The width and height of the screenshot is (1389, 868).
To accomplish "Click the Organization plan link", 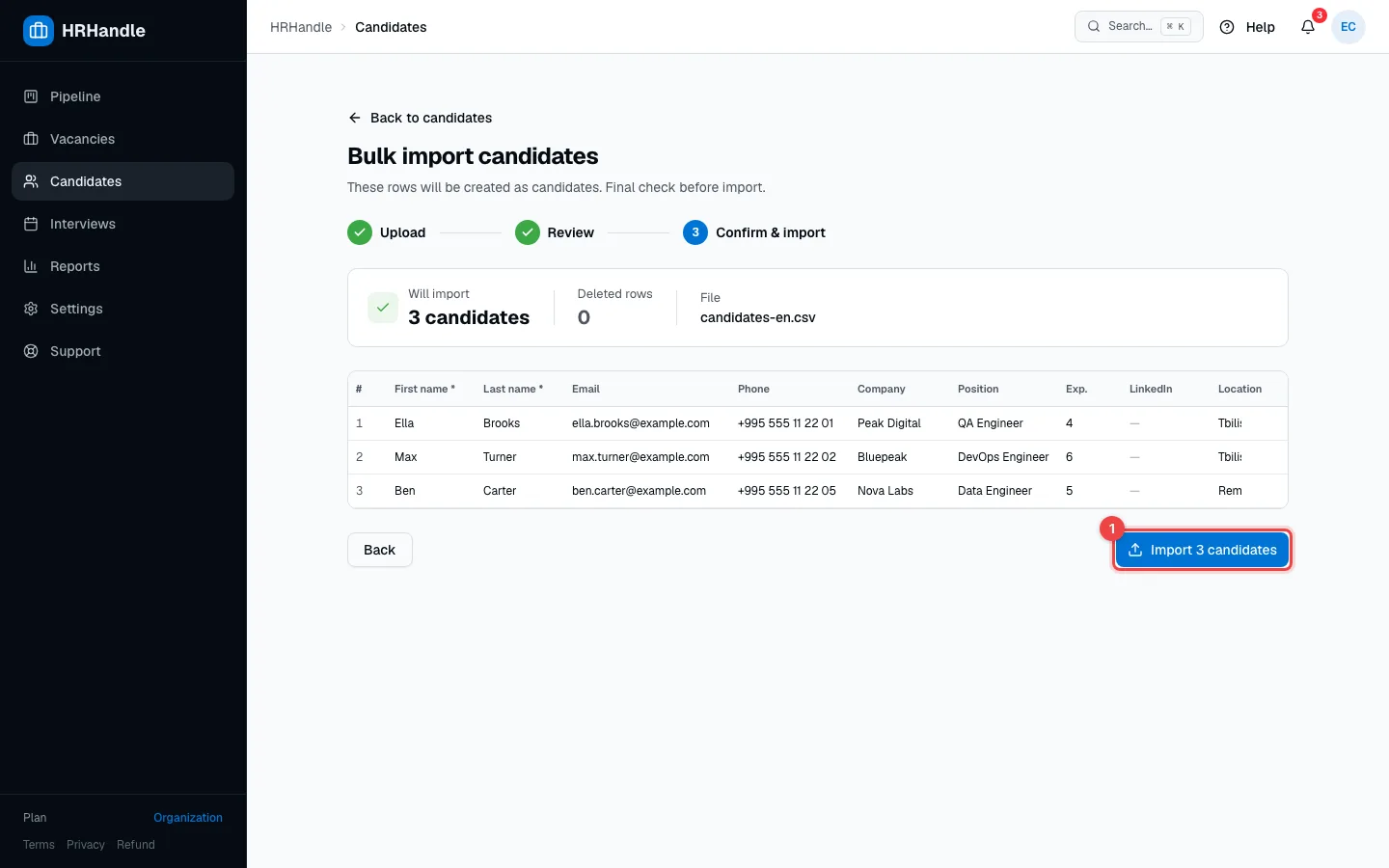I will [x=188, y=818].
